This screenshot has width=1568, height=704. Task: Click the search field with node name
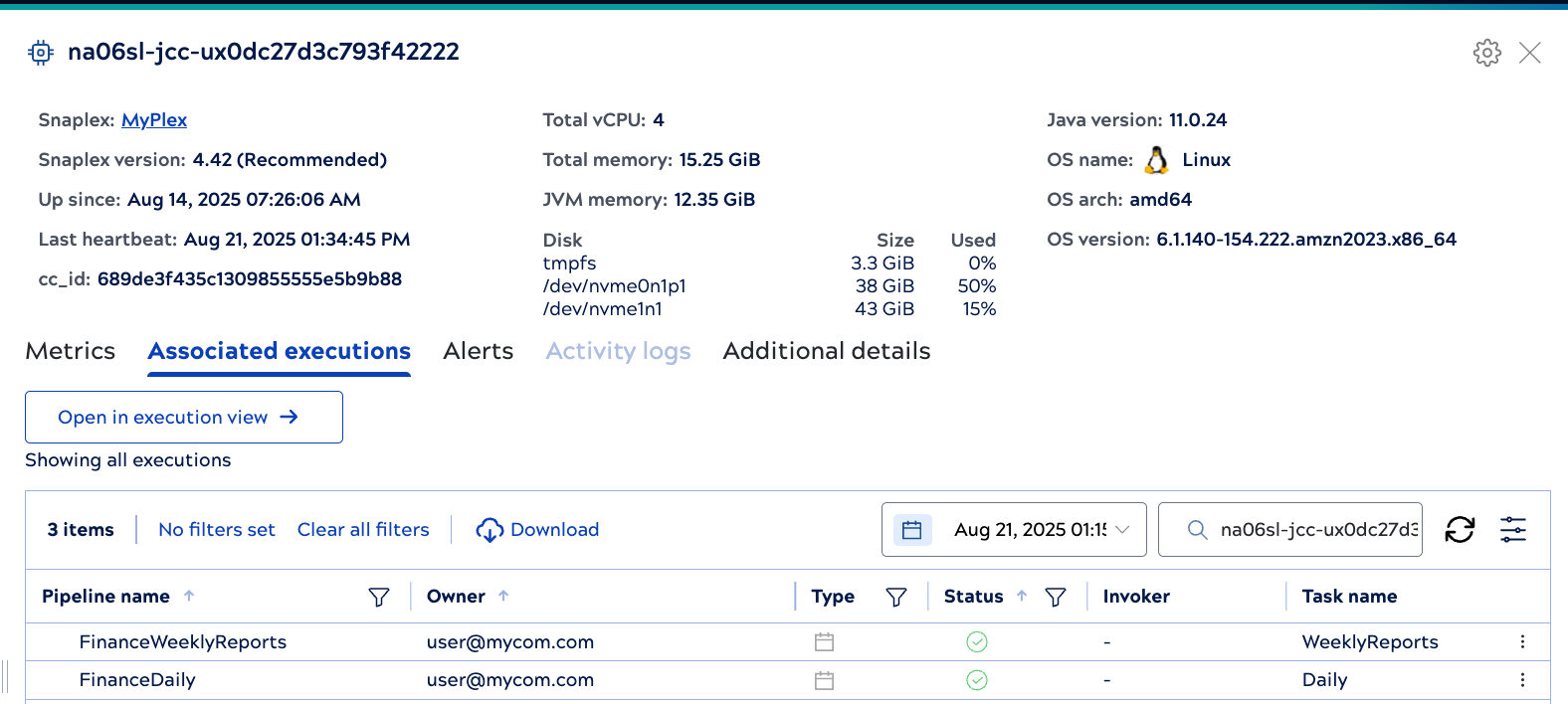coord(1290,530)
